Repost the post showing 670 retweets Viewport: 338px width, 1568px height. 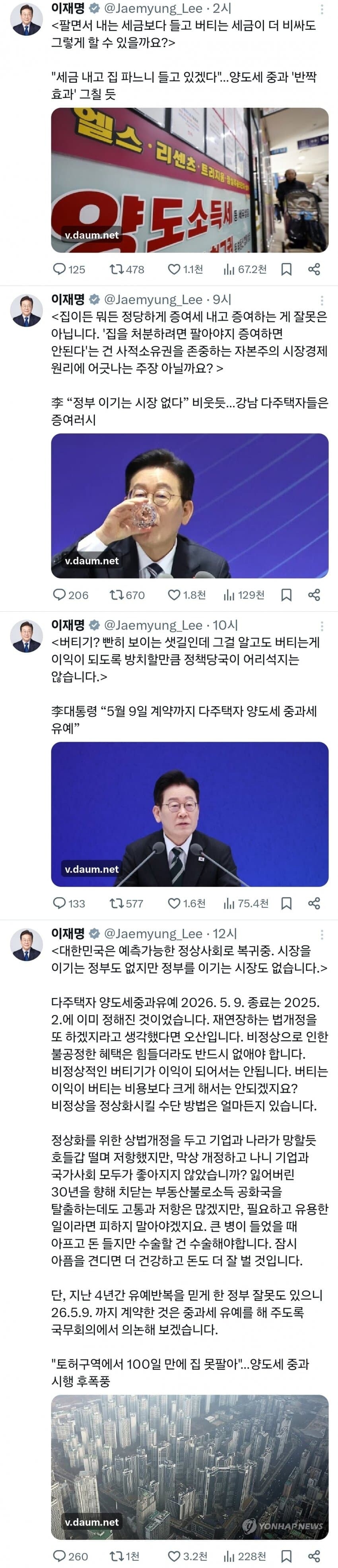pos(127,595)
